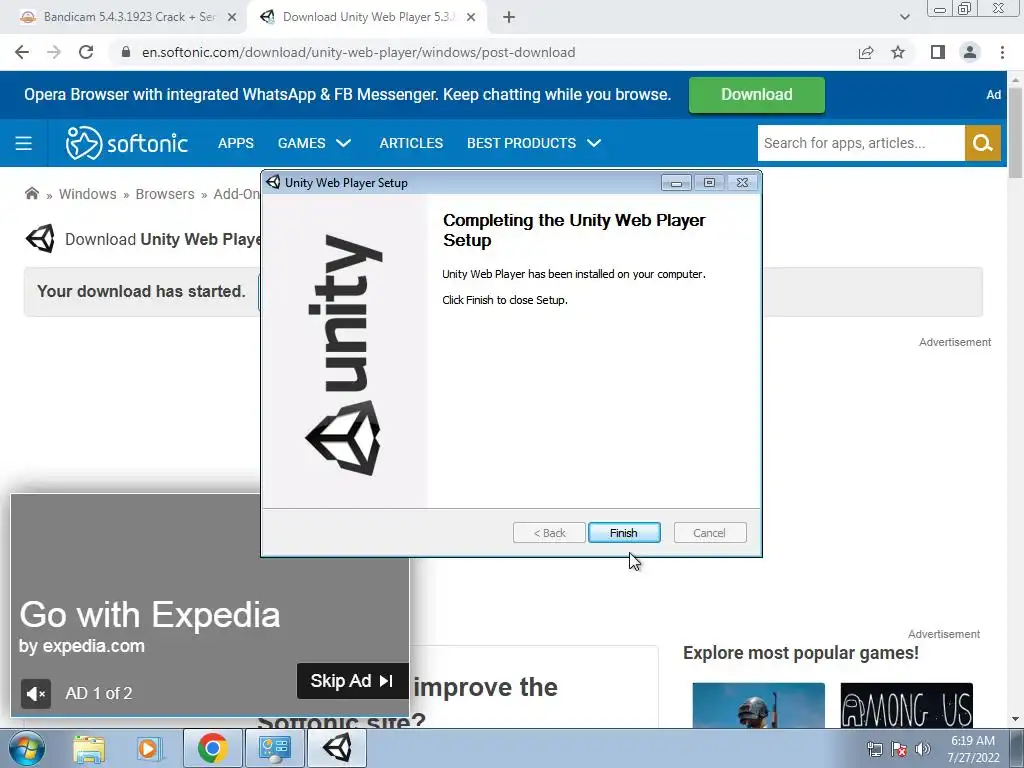Screen dimensions: 1024x768
Task: Open the ARTICLES menu item
Action: 411,143
